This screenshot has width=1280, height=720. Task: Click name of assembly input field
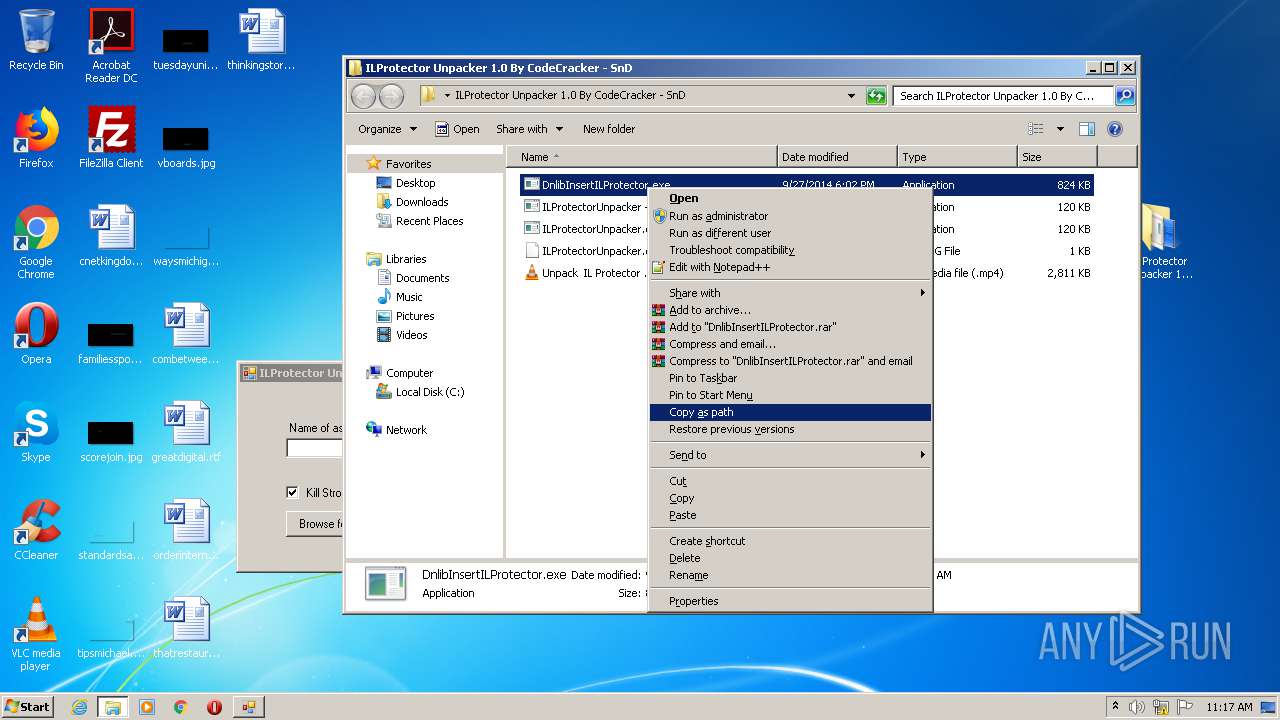[x=314, y=448]
